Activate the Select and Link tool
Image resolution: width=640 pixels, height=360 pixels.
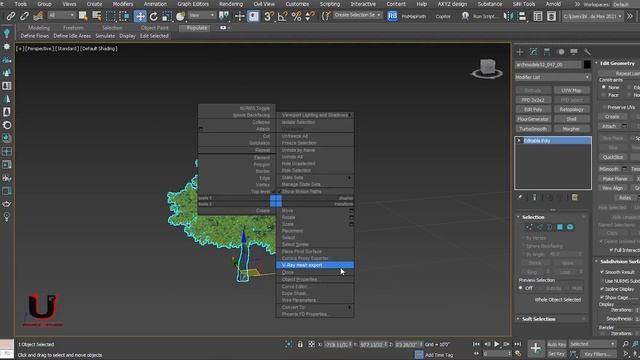click(11, 16)
